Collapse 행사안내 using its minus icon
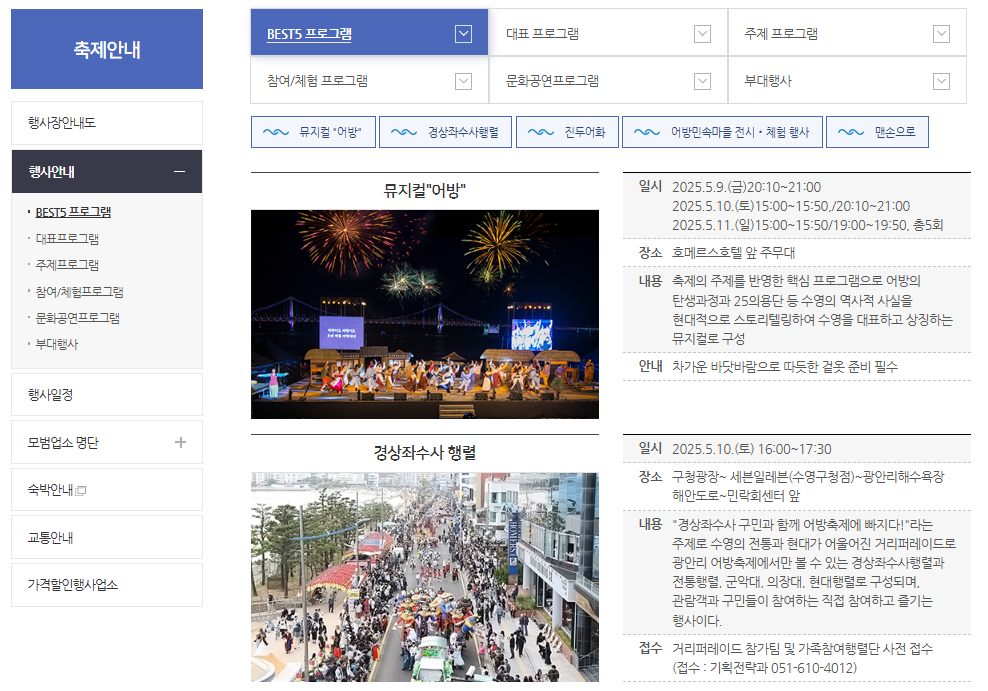Image resolution: width=988 pixels, height=691 pixels. tap(180, 171)
